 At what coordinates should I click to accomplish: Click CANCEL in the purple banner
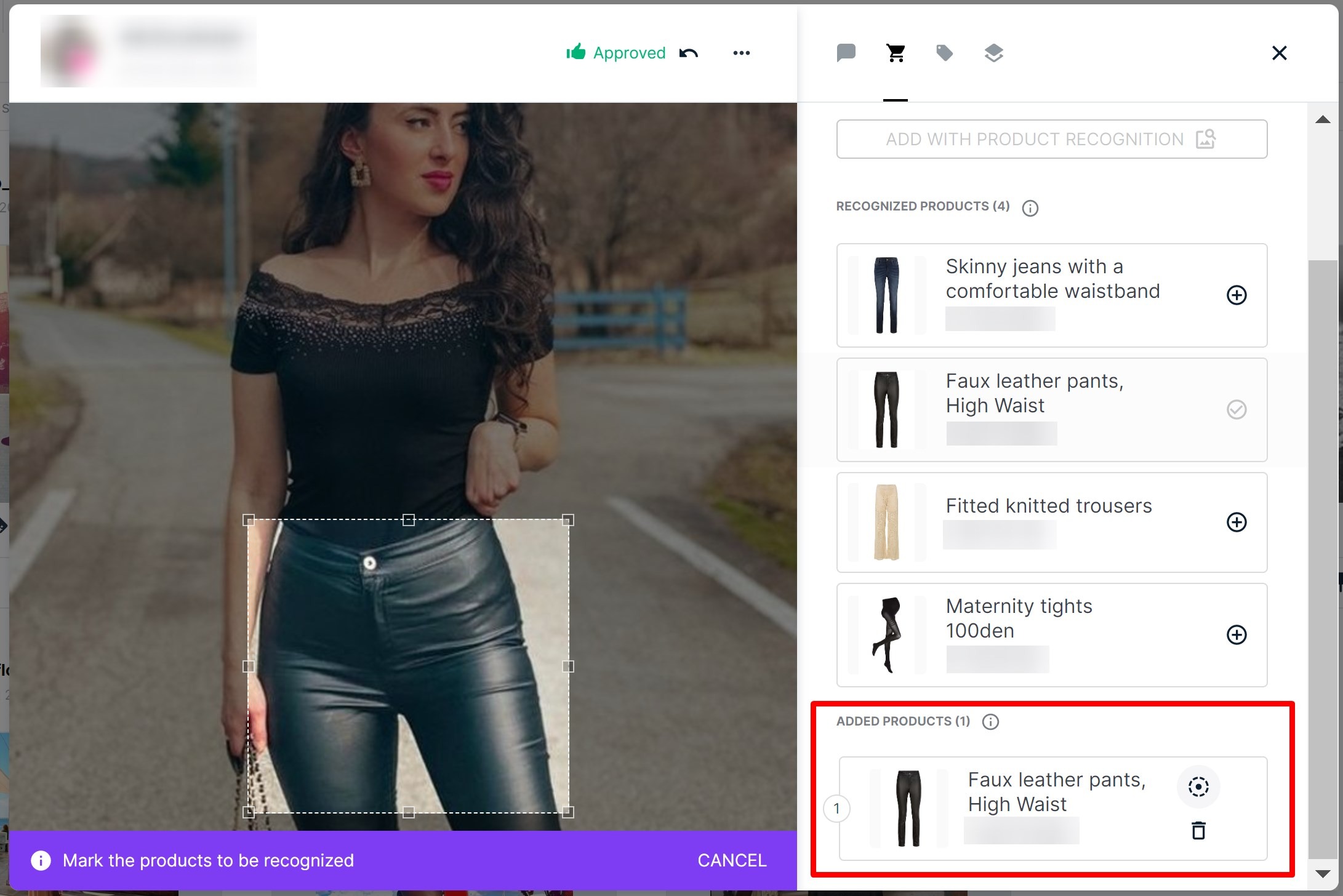tap(731, 860)
